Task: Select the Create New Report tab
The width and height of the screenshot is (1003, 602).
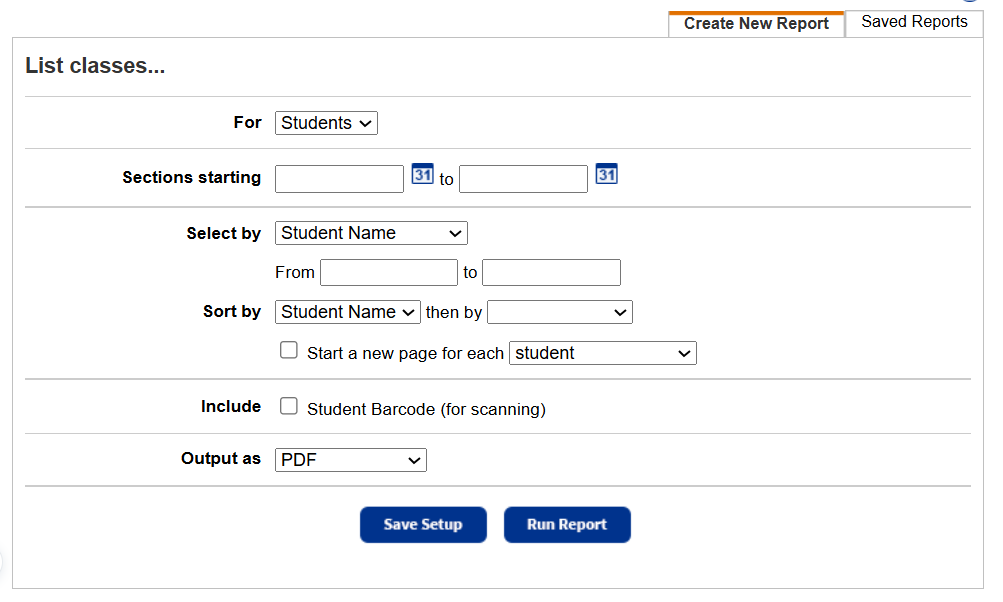Action: 755,23
